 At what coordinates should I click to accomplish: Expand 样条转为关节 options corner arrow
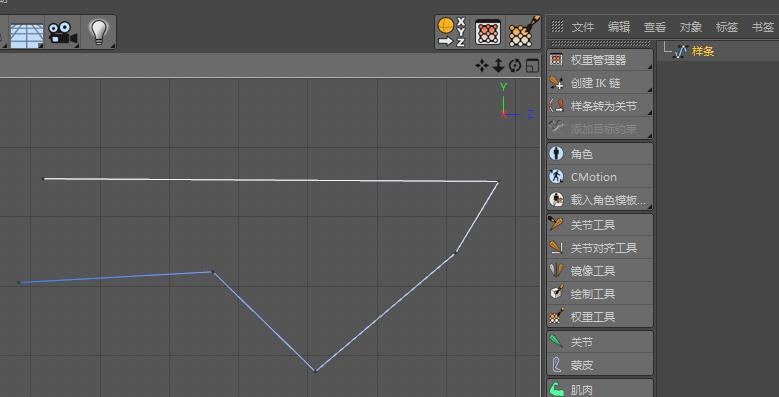(649, 113)
